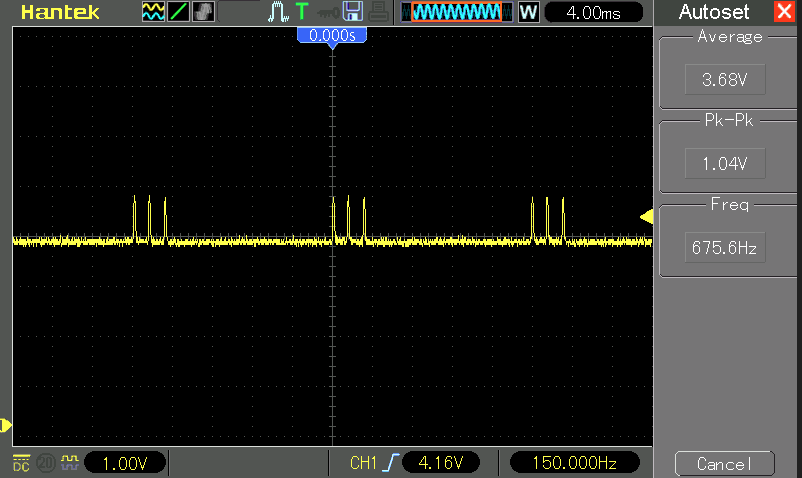Click the DC coupling indicator

click(20, 462)
